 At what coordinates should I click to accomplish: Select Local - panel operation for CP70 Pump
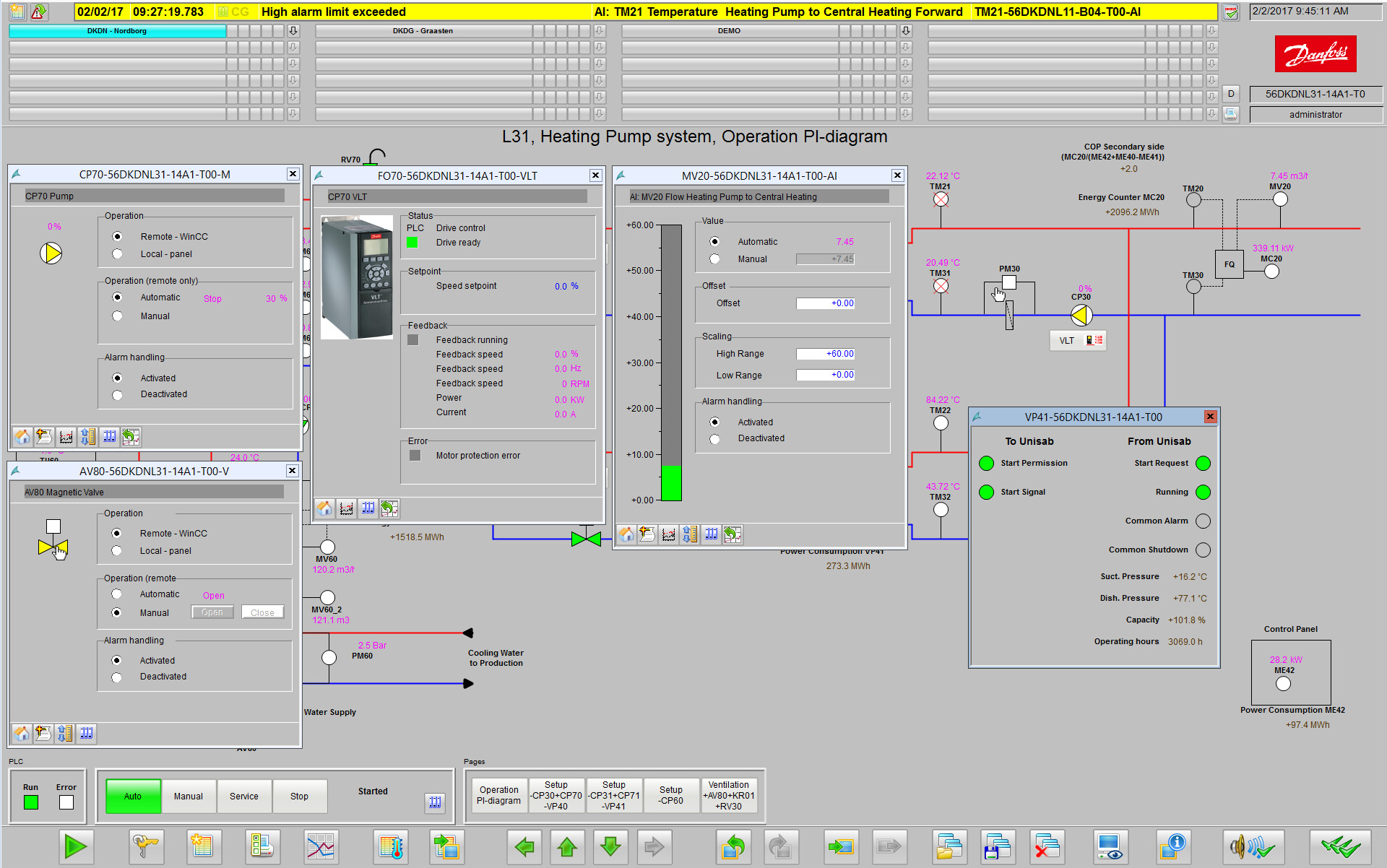tap(117, 254)
